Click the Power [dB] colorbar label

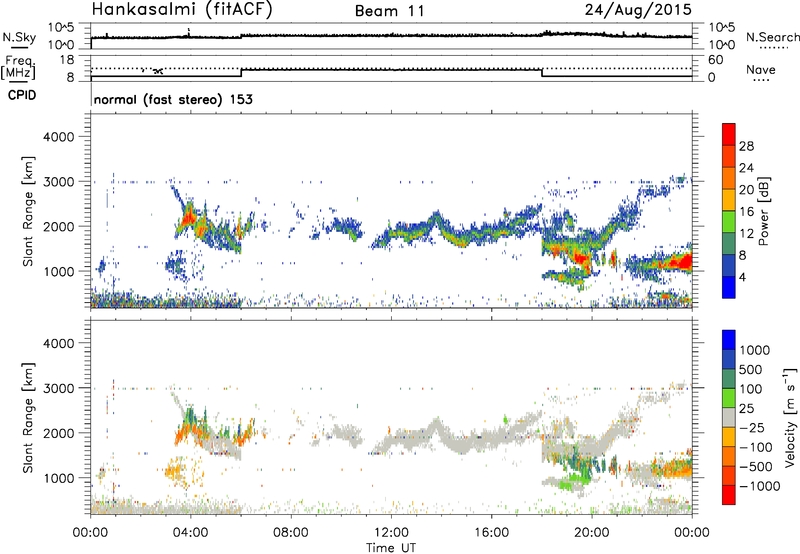(763, 211)
